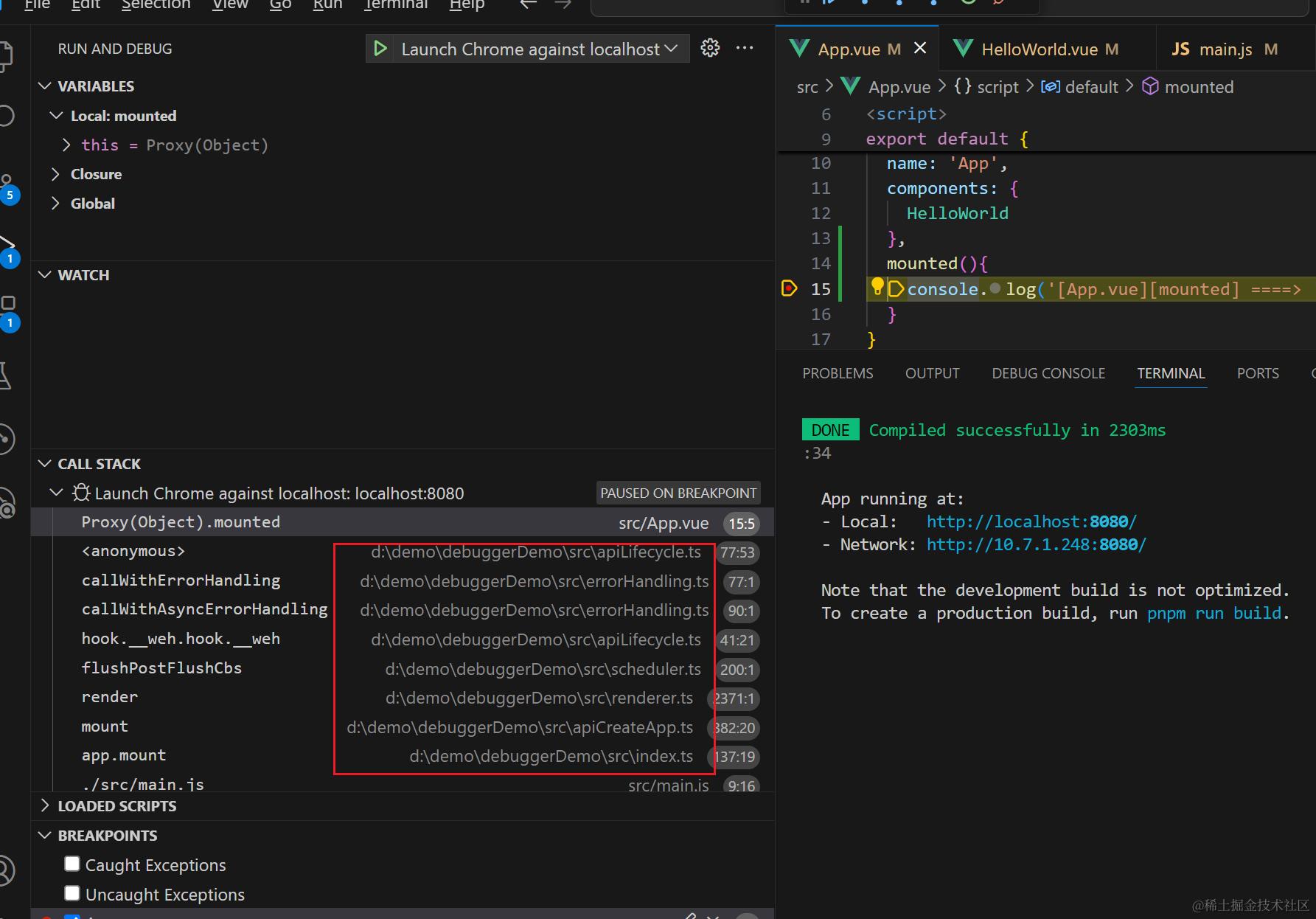Select the Proxy(Object).mounted stack frame
1316x919 pixels.
[403, 522]
